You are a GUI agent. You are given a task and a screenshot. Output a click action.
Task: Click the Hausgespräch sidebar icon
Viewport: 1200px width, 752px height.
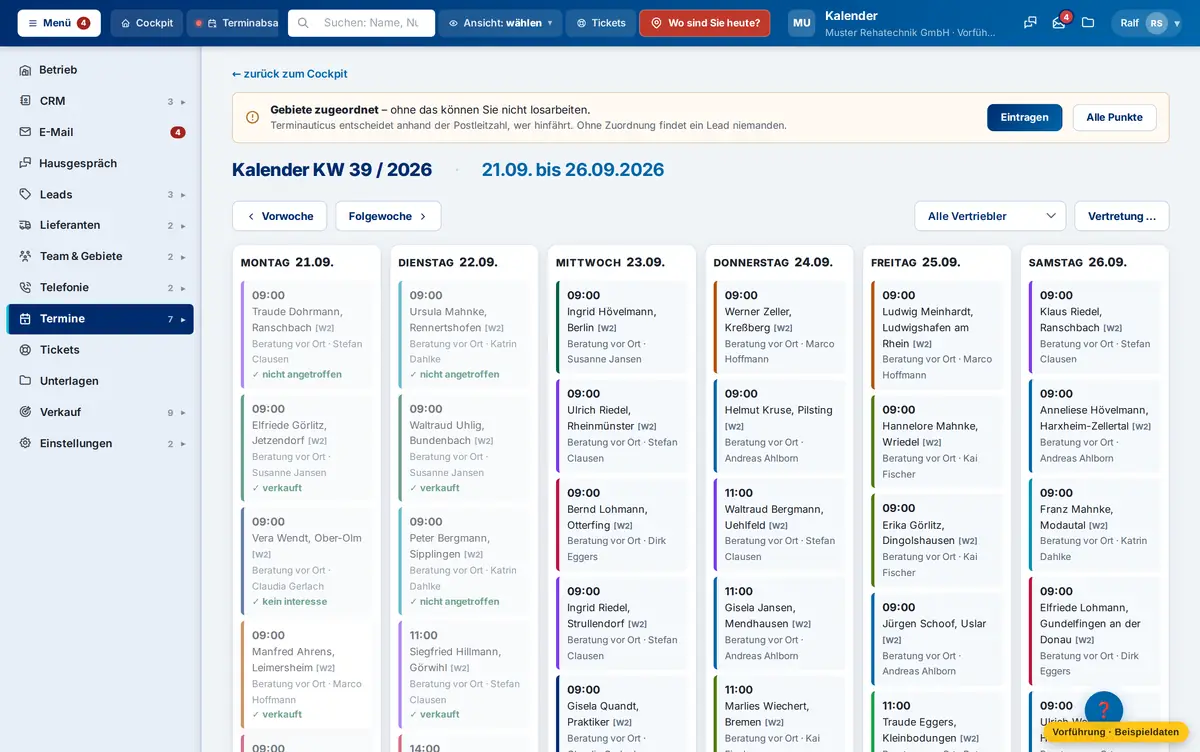tap(25, 163)
